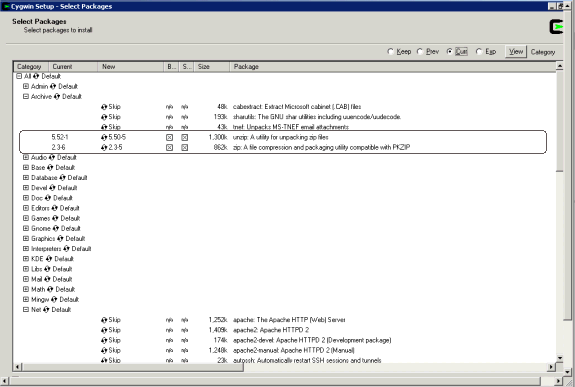
Task: Cycle the Default icon for Games category
Action: 55,218
